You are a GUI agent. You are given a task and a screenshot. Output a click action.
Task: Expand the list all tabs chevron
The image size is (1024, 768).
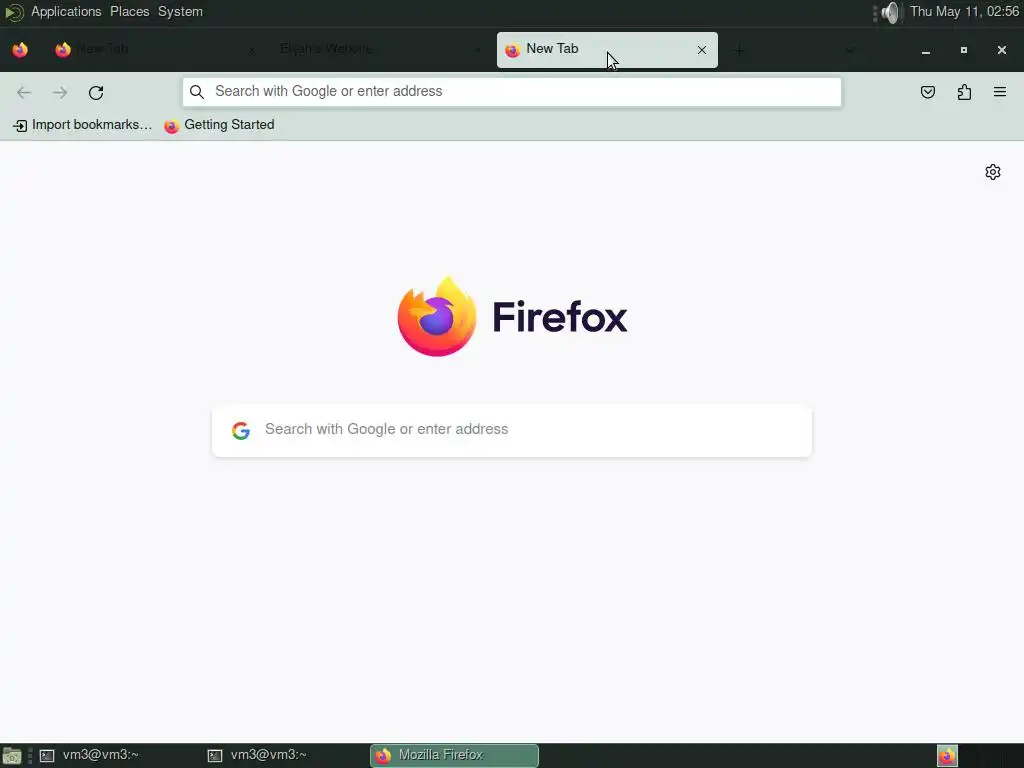(850, 50)
